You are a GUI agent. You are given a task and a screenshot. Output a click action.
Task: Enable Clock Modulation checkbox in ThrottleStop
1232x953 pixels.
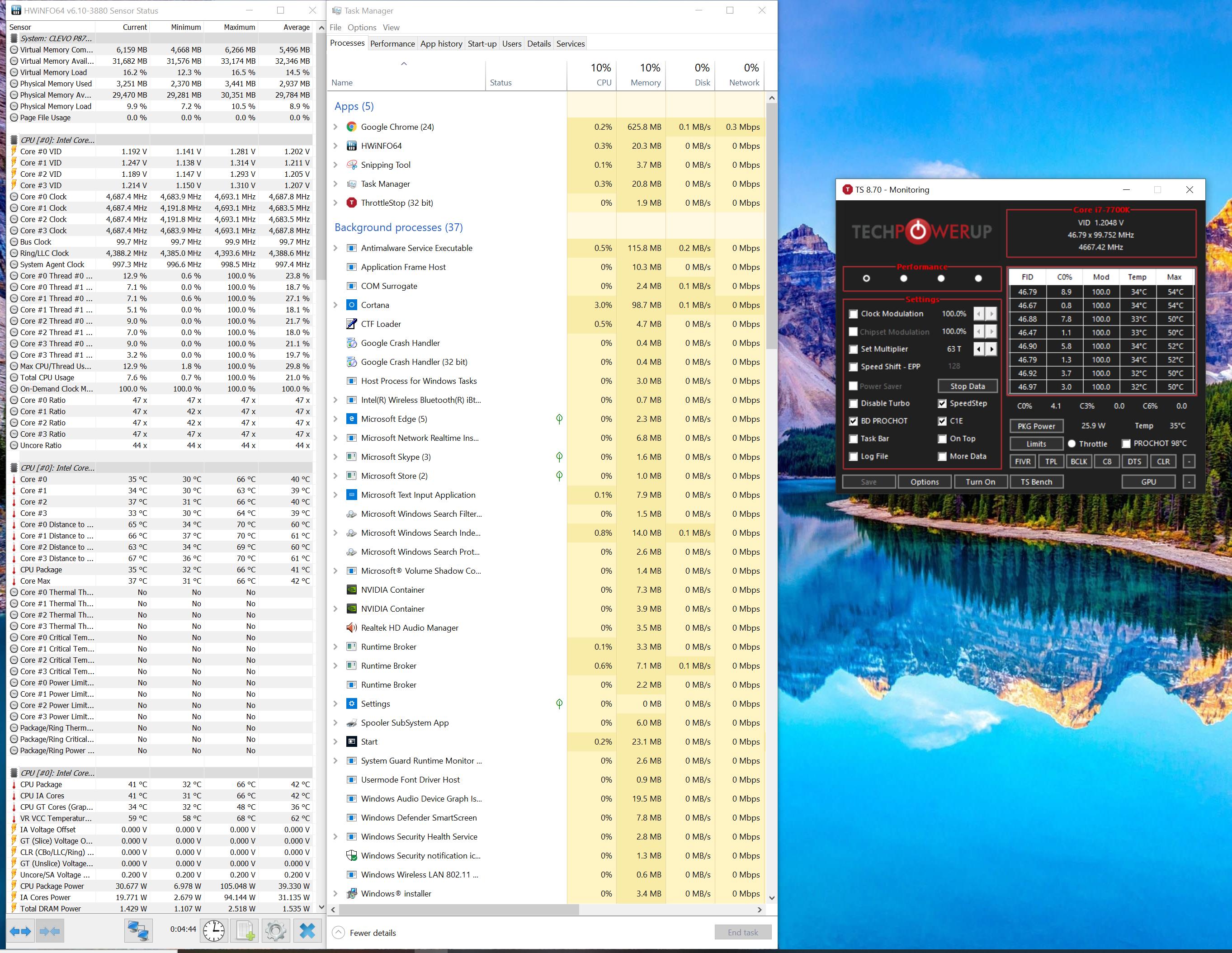coord(853,314)
